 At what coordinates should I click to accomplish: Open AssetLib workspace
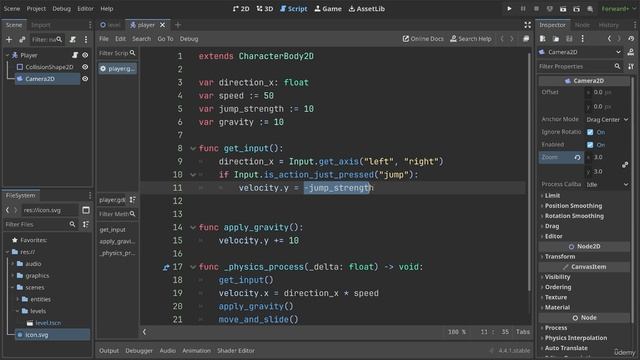click(367, 9)
